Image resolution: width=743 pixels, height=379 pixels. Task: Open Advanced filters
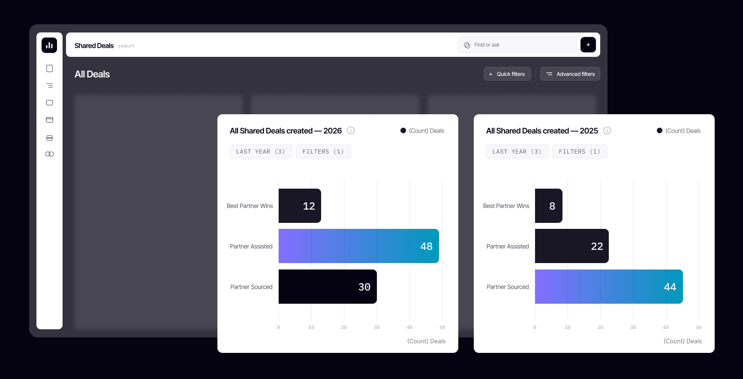point(570,74)
